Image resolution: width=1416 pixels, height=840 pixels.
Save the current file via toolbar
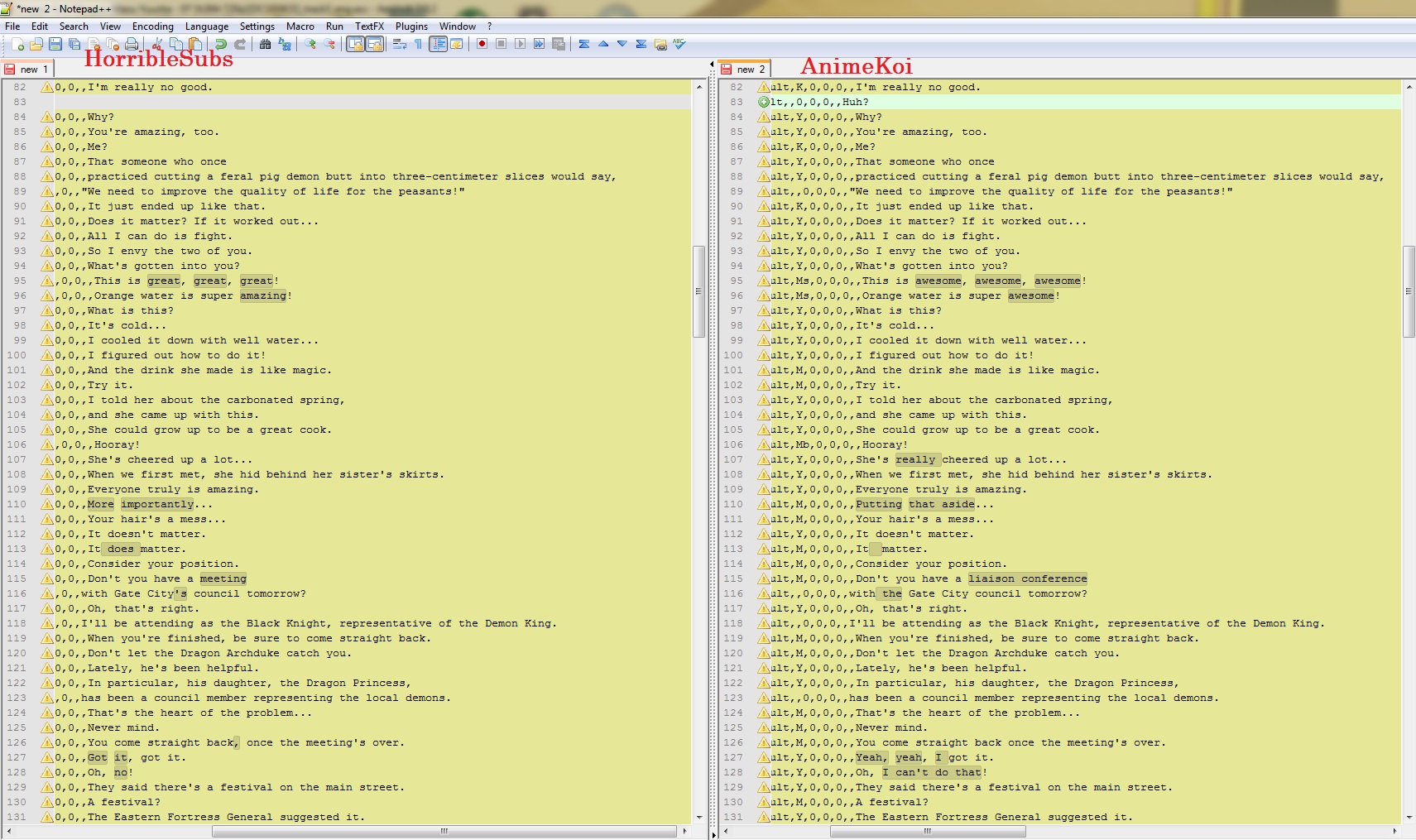click(55, 44)
